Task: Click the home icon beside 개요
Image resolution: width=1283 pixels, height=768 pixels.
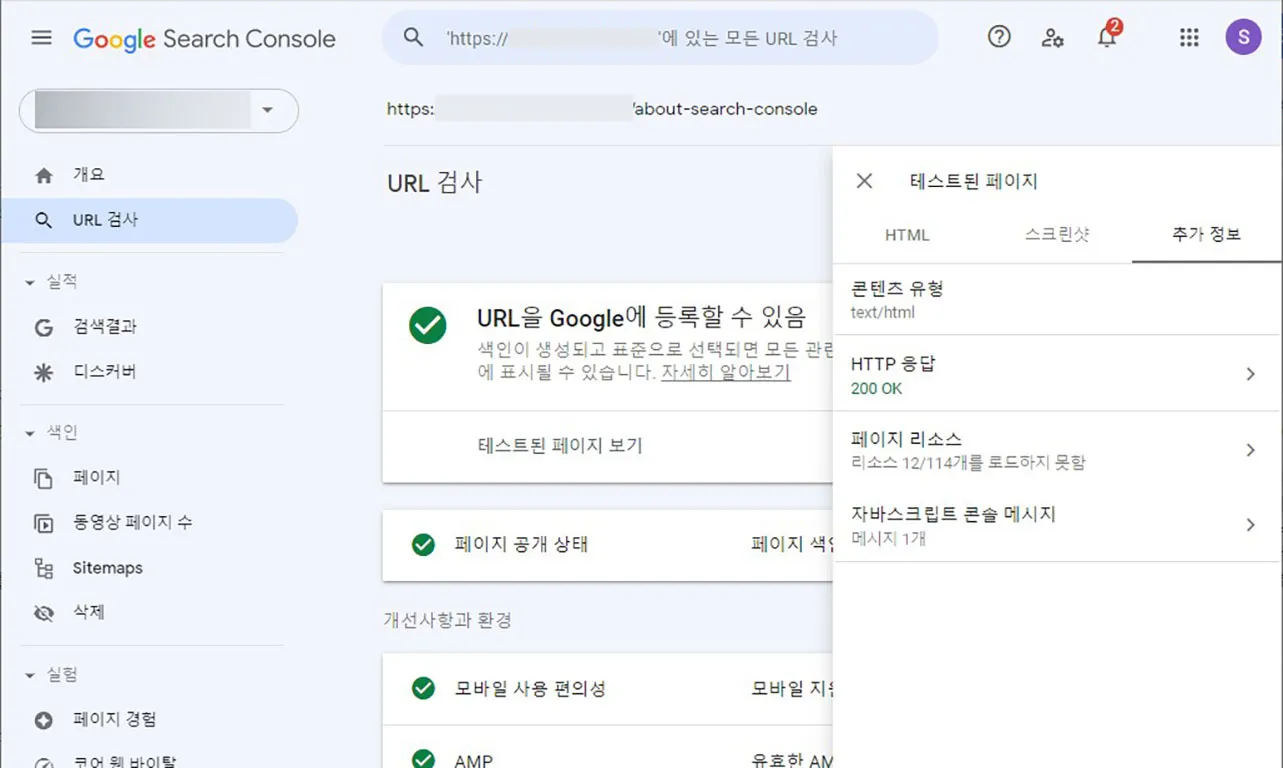Action: pos(43,175)
